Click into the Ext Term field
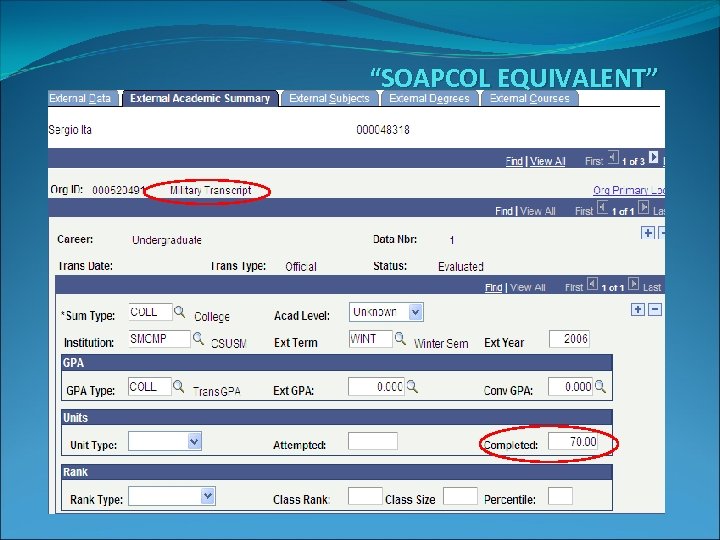Viewport: 720px width, 540px height. tap(371, 339)
